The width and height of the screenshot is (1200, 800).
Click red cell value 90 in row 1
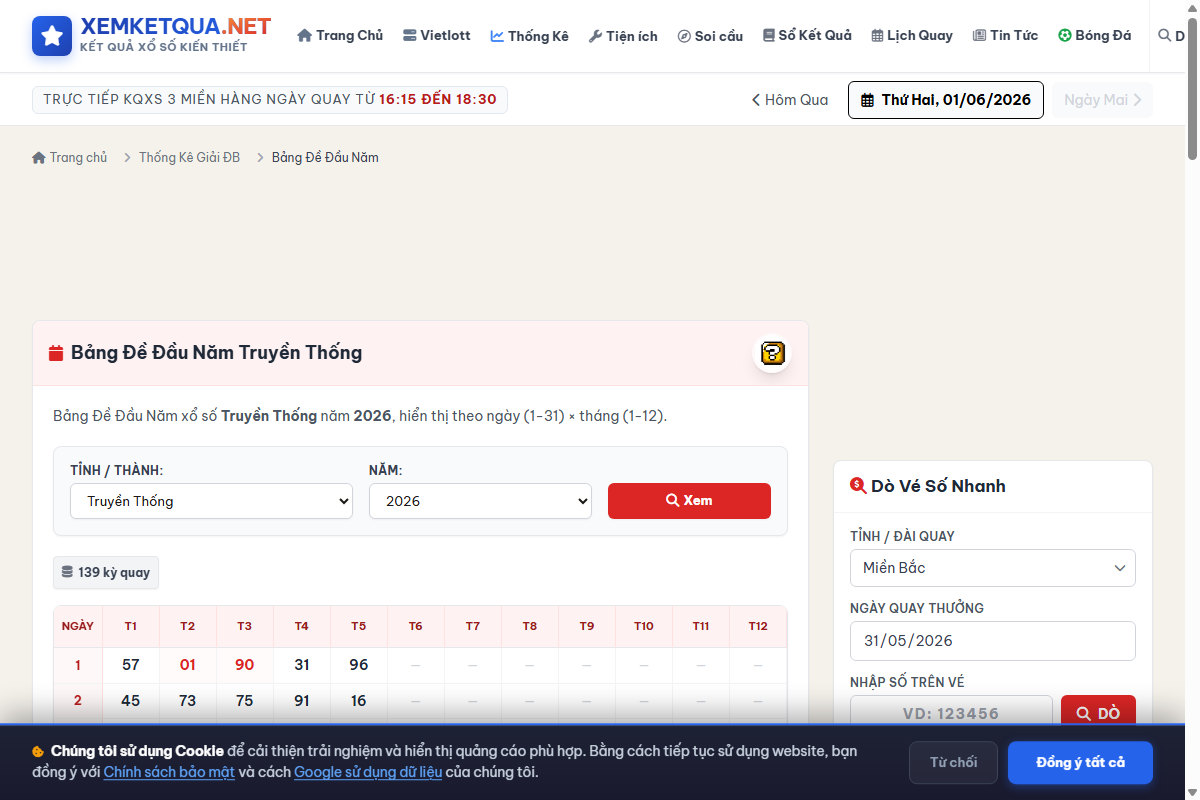click(x=245, y=665)
